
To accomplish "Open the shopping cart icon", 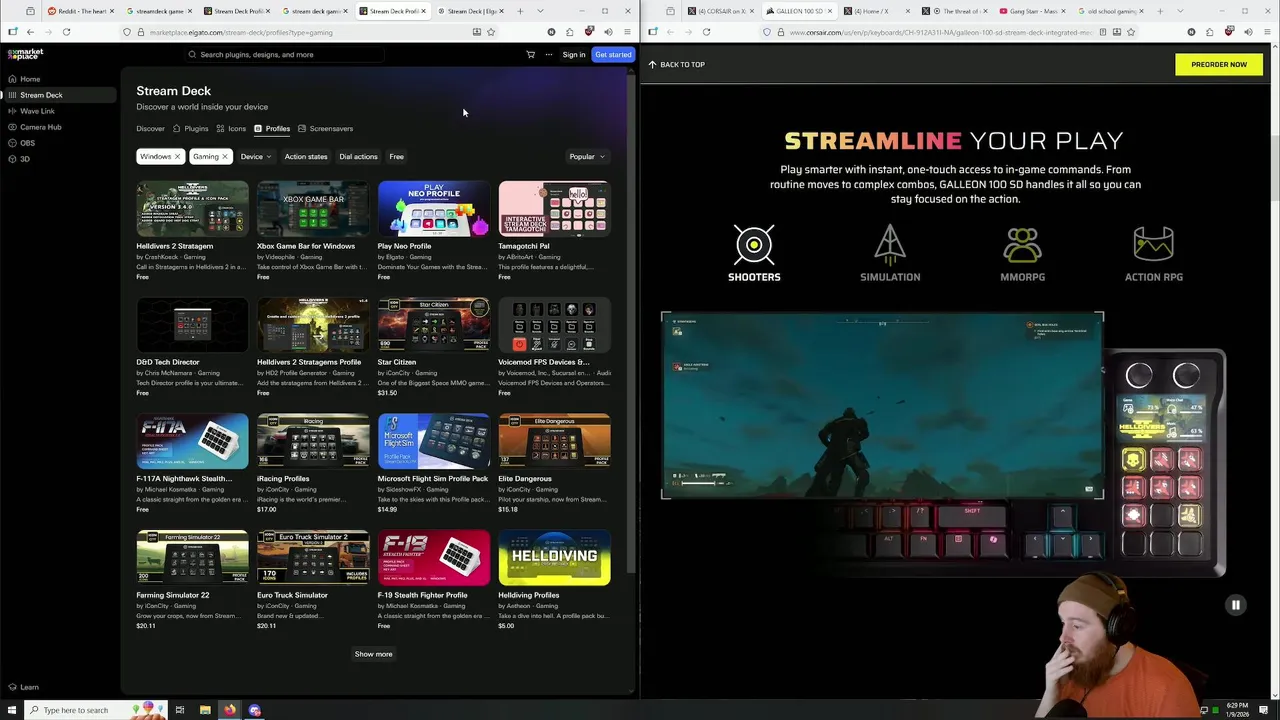I will pos(530,55).
